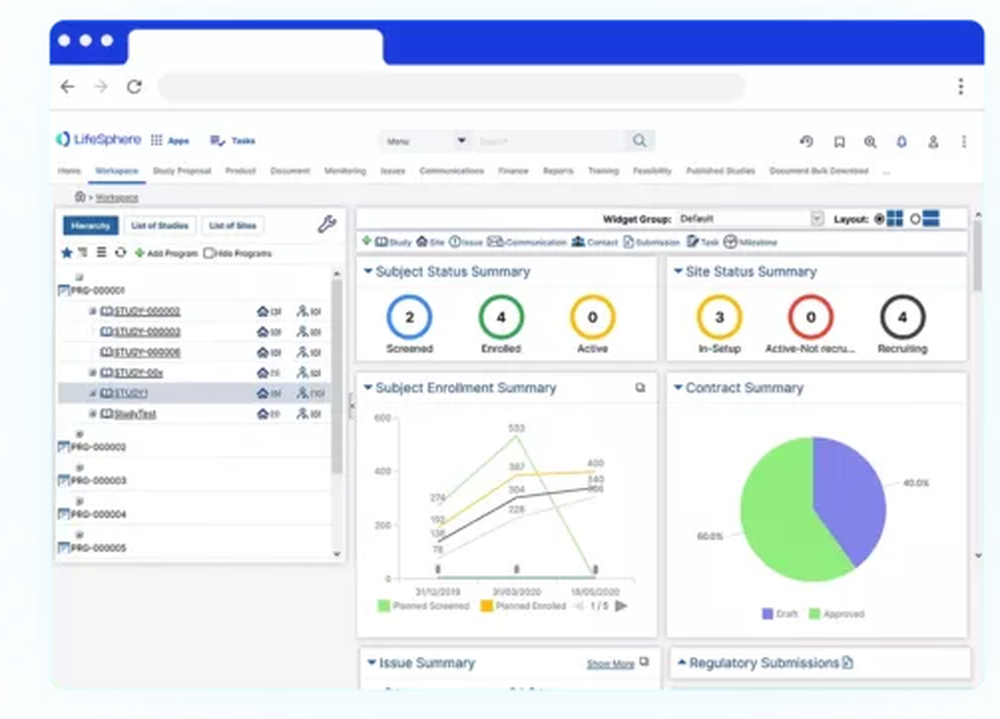This screenshot has width=1000, height=719.
Task: Click the list view lines icon
Action: click(101, 253)
